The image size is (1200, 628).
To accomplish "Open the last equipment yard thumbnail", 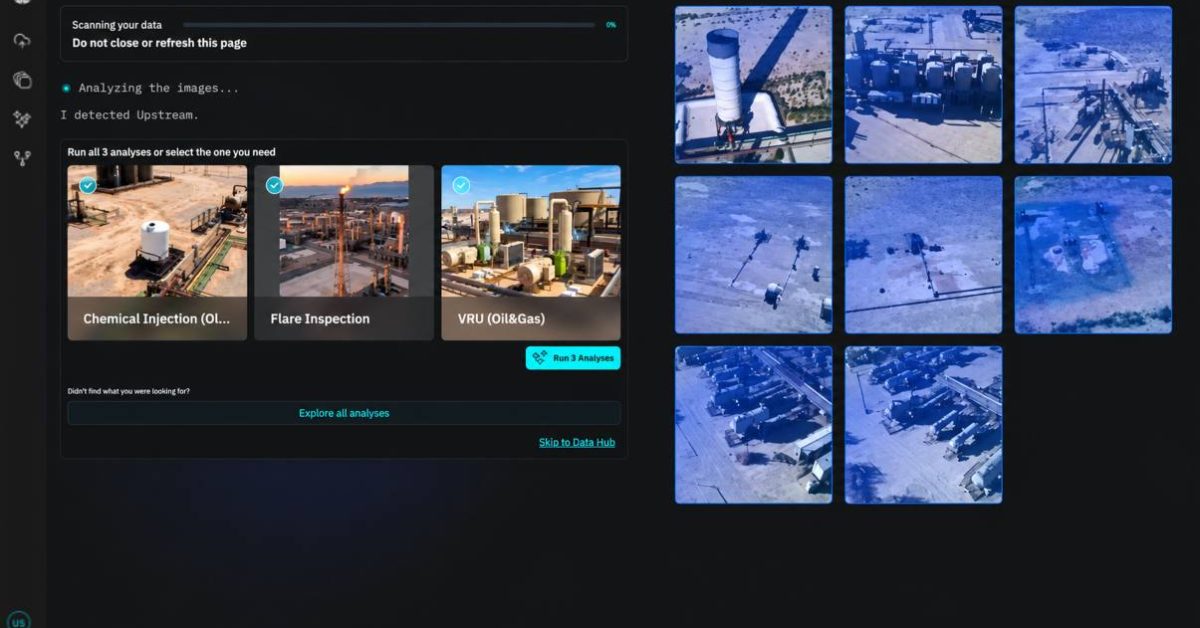I will pyautogui.click(x=923, y=425).
